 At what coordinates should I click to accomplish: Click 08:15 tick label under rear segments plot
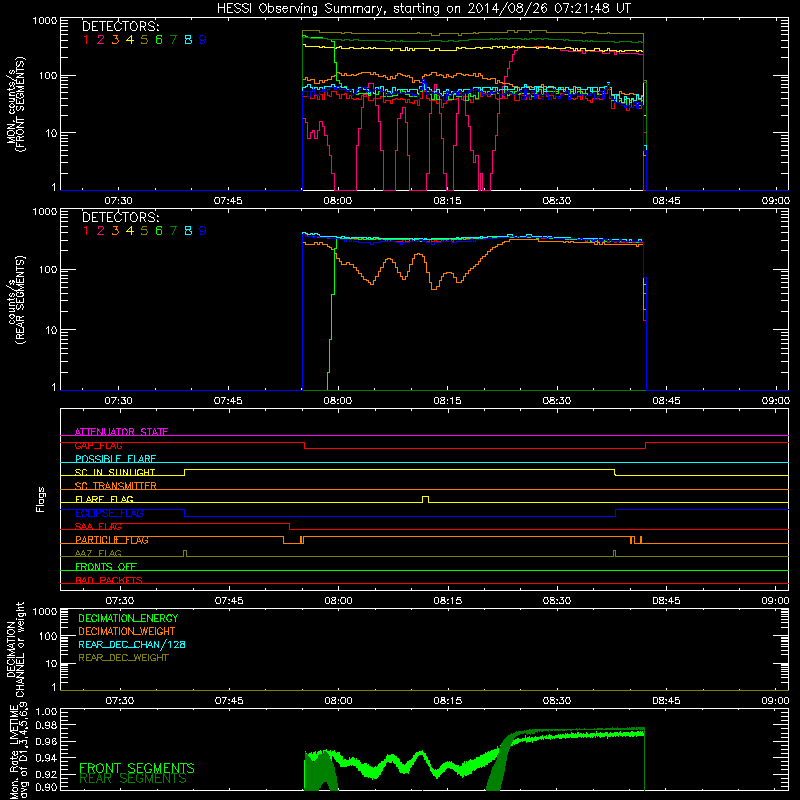click(447, 401)
